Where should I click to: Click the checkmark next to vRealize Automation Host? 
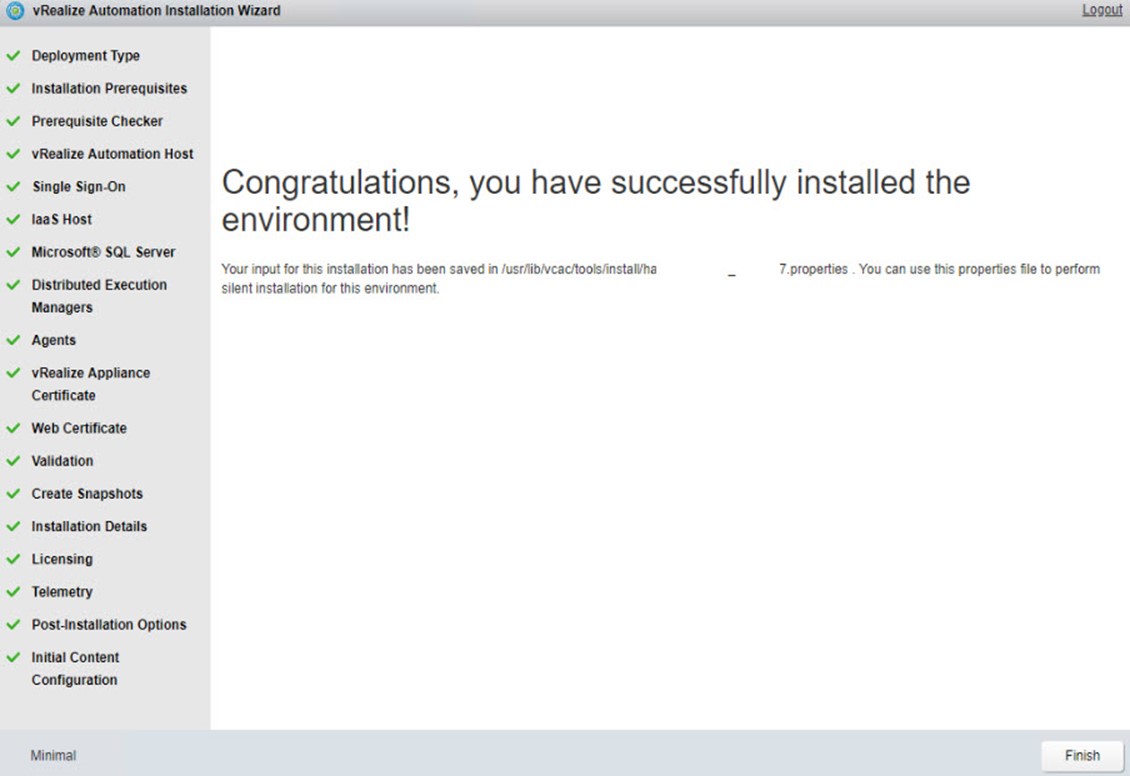coord(13,153)
